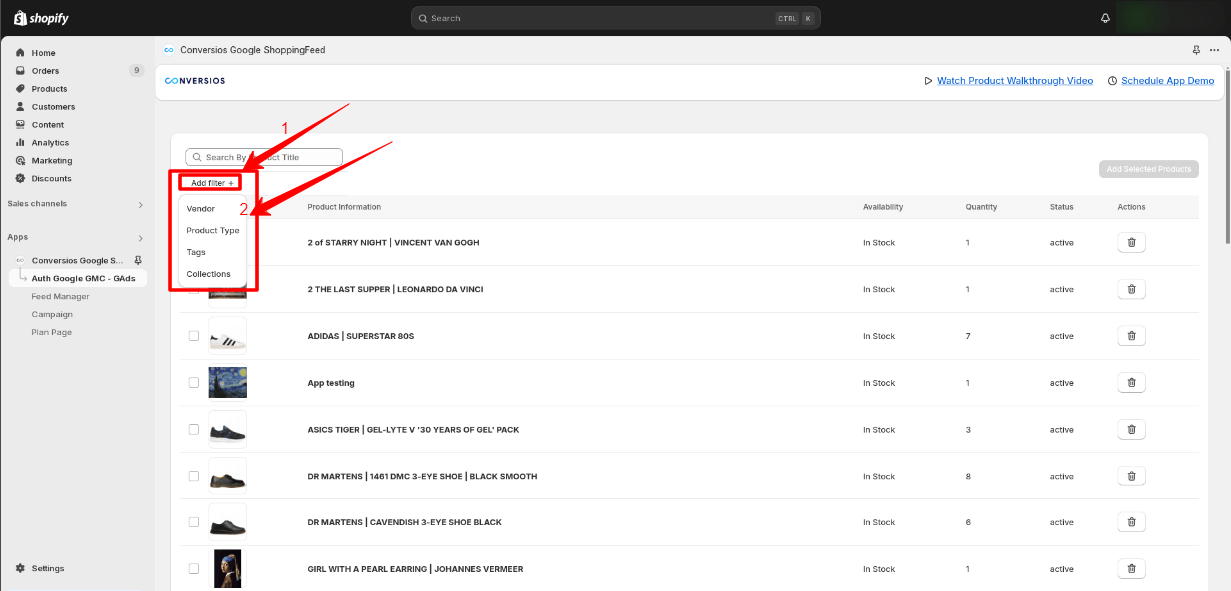Click the Shopify logo
This screenshot has height=591, width=1231.
[x=41, y=18]
